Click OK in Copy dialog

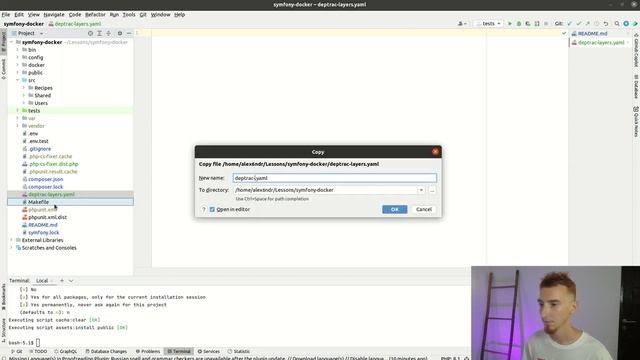[394, 209]
